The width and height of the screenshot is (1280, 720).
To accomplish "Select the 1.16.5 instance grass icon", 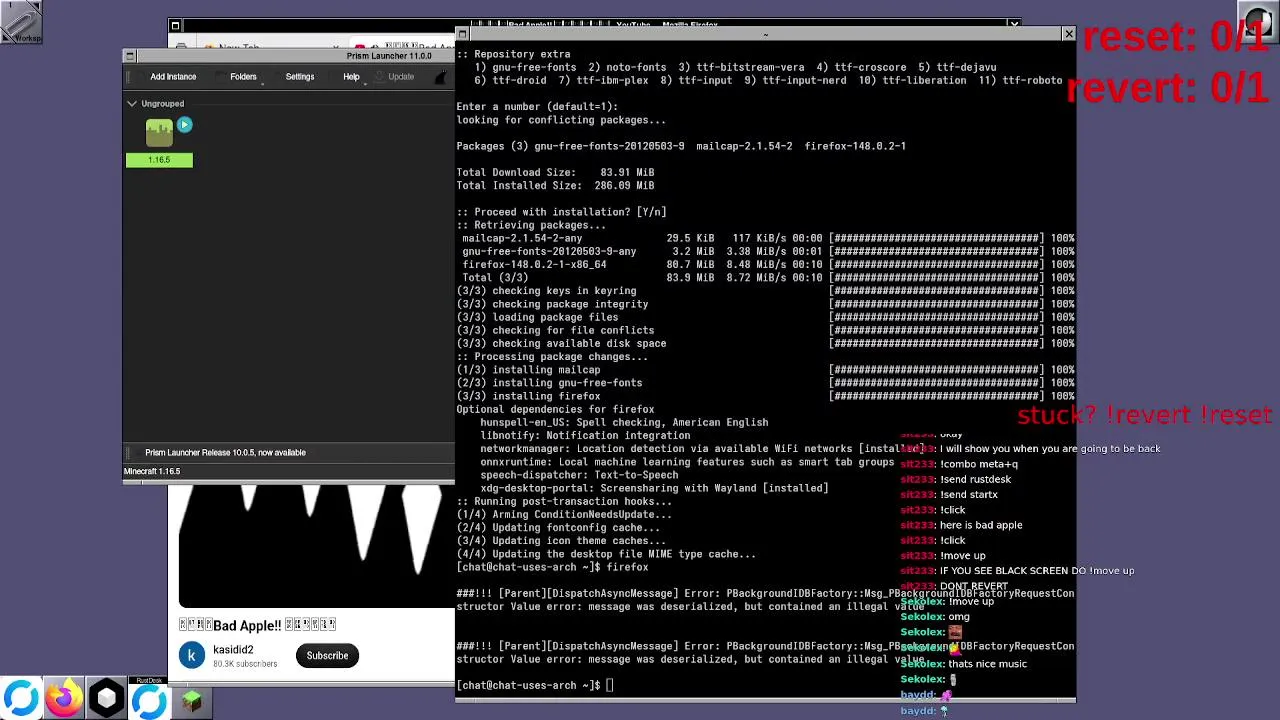I will [x=159, y=133].
